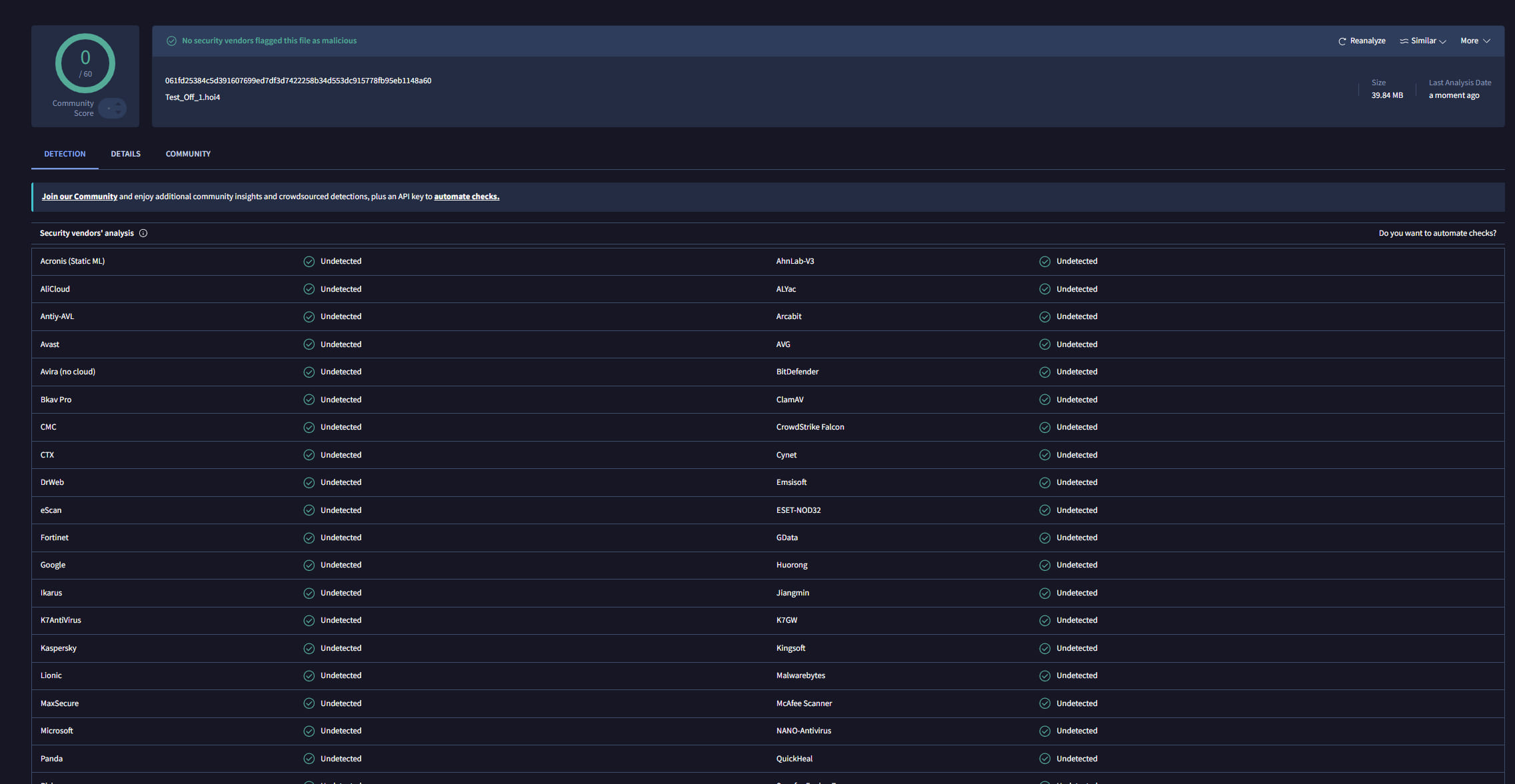This screenshot has width=1515, height=784.
Task: Select the Ikarus vendor name
Action: pos(51,593)
